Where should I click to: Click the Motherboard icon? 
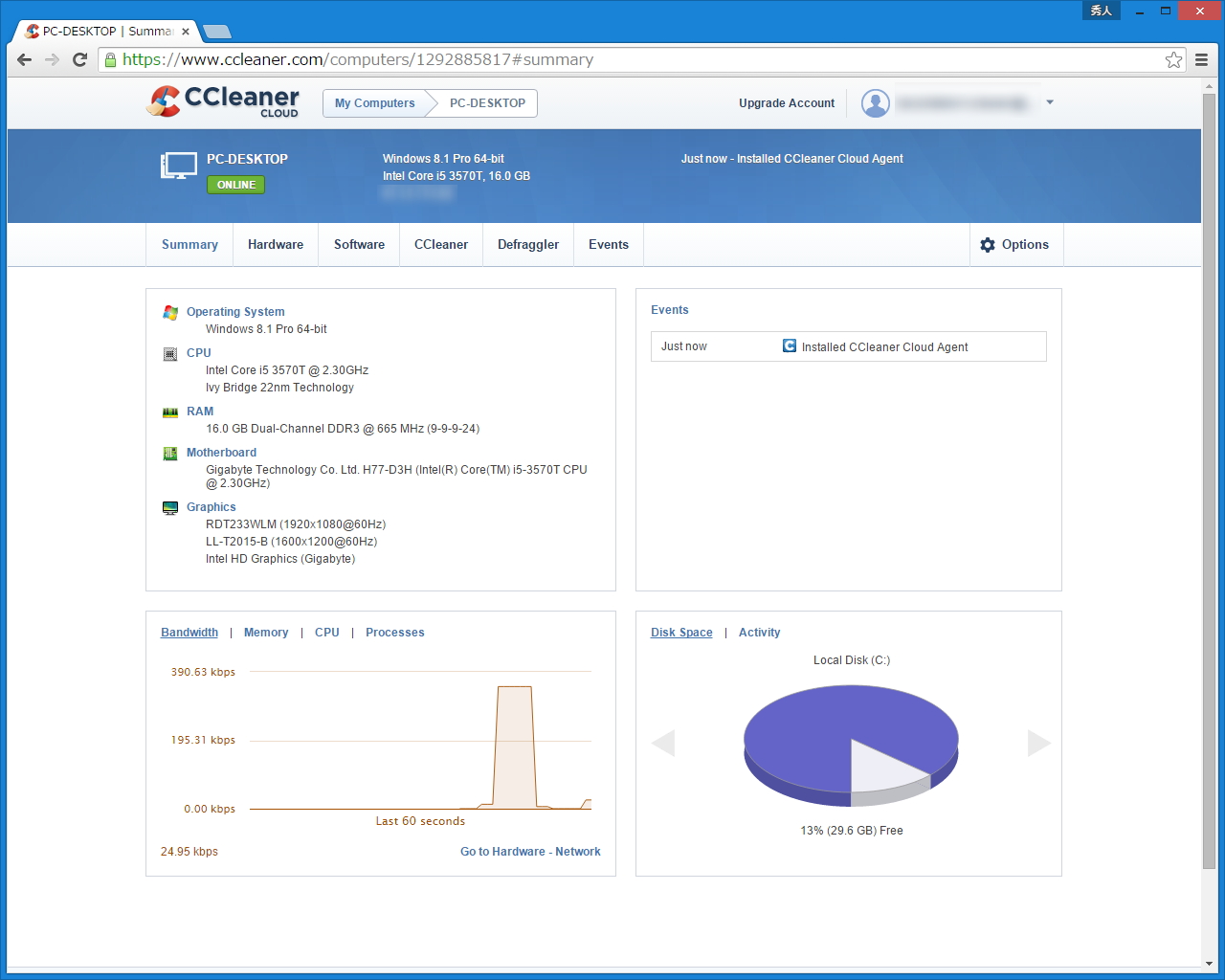pos(170,453)
